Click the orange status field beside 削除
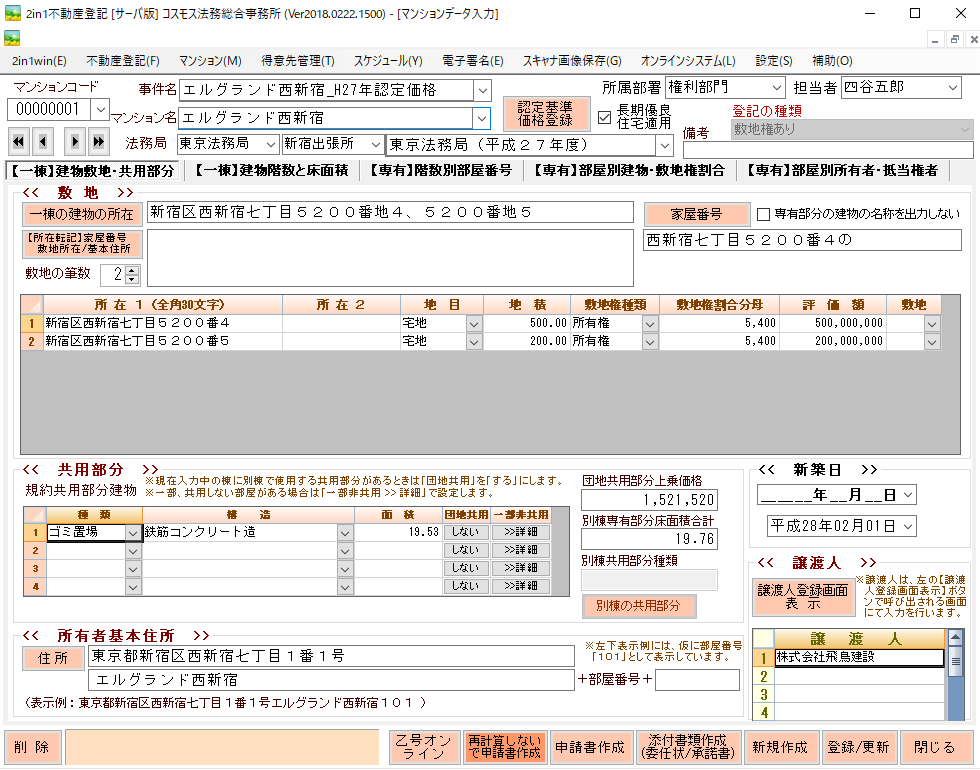 tap(225, 747)
